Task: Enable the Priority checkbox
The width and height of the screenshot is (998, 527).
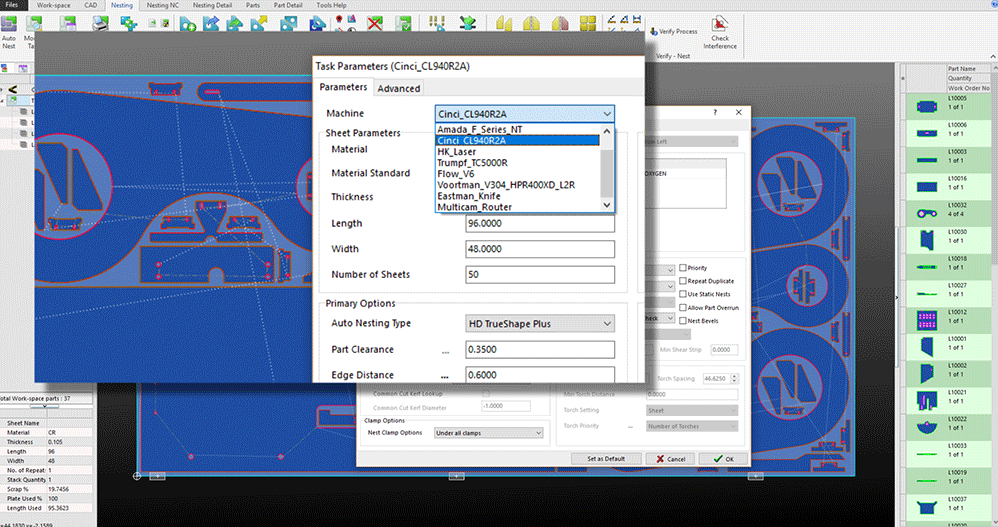Action: pyautogui.click(x=682, y=268)
